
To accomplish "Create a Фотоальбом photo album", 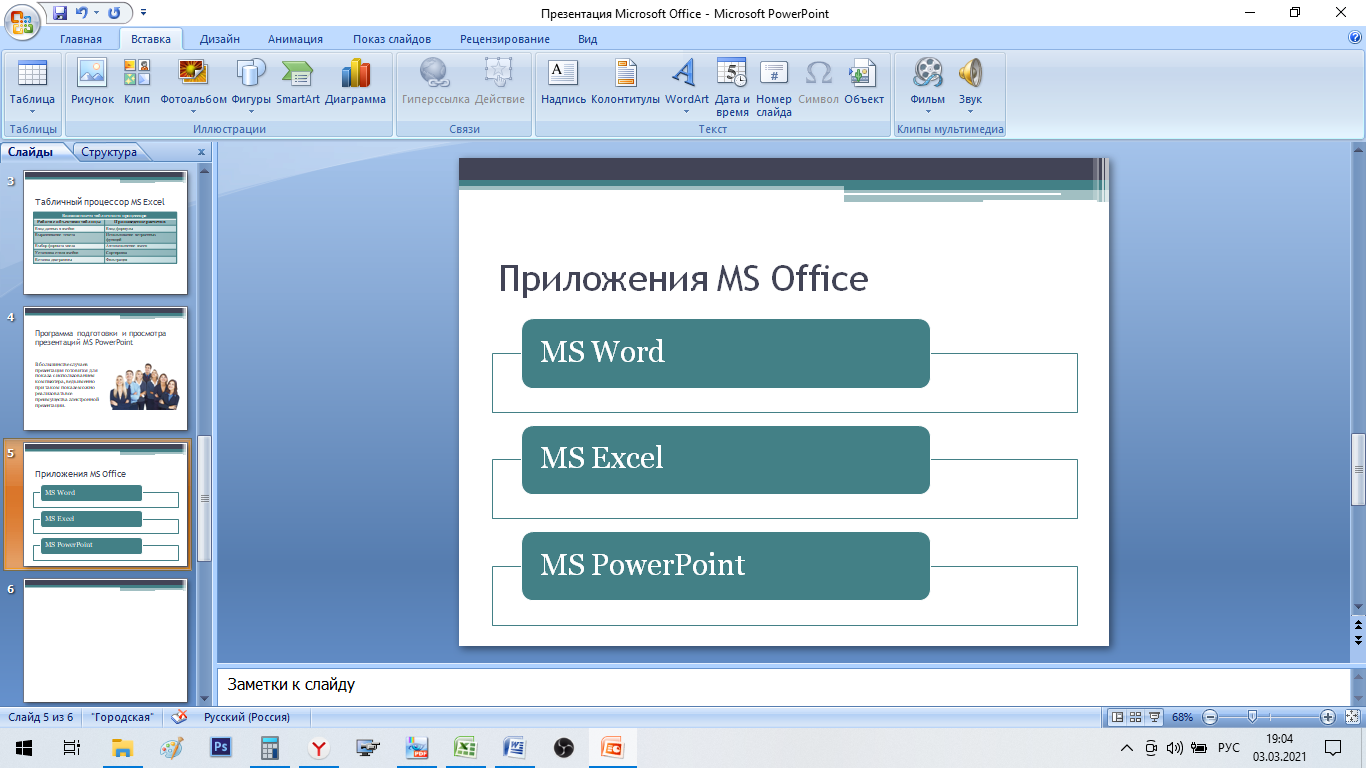I will [193, 82].
